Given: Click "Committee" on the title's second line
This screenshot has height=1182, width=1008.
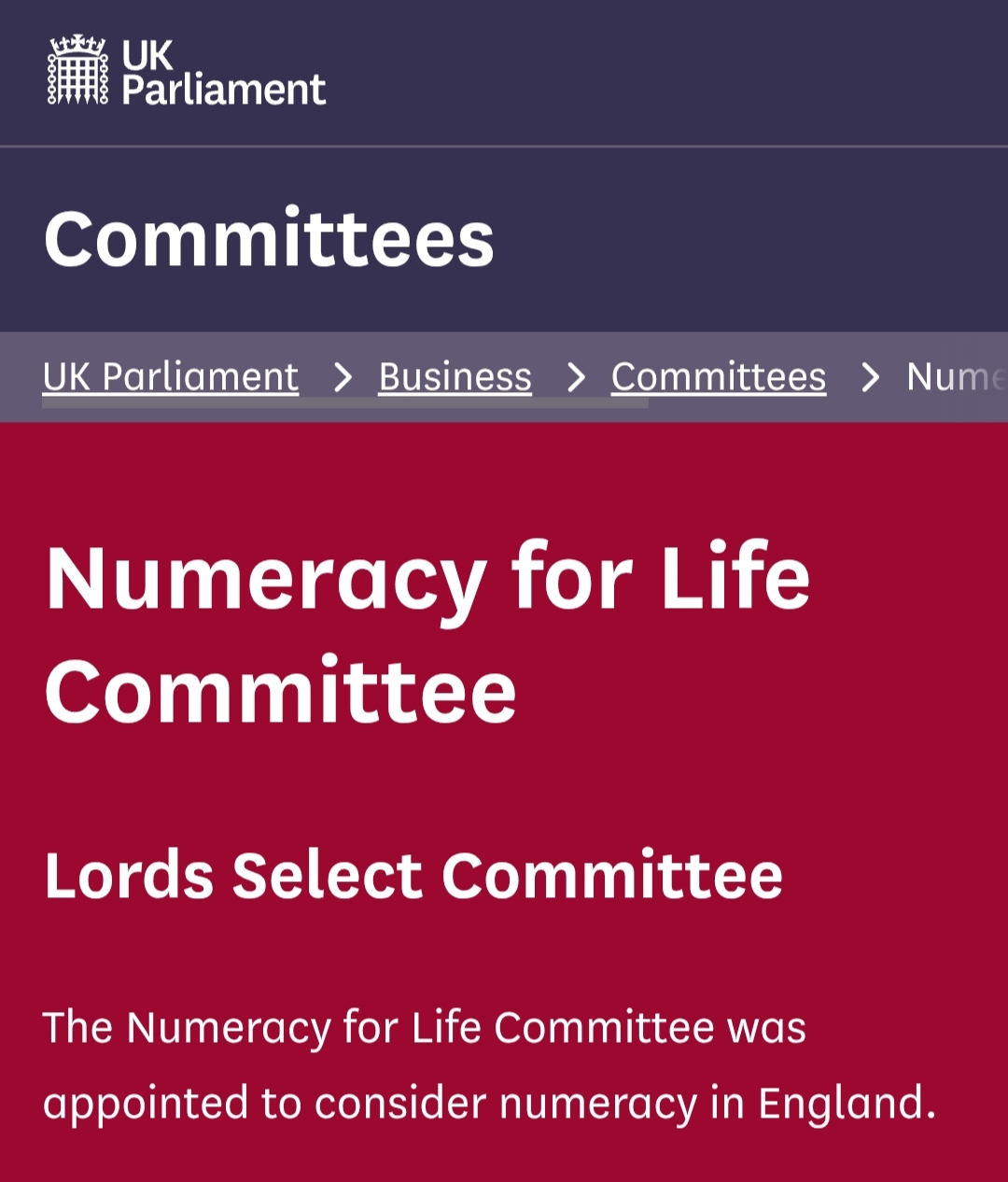Looking at the screenshot, I should coord(280,693).
